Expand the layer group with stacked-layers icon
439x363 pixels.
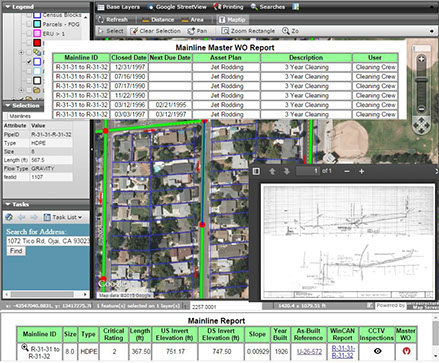(21, 52)
